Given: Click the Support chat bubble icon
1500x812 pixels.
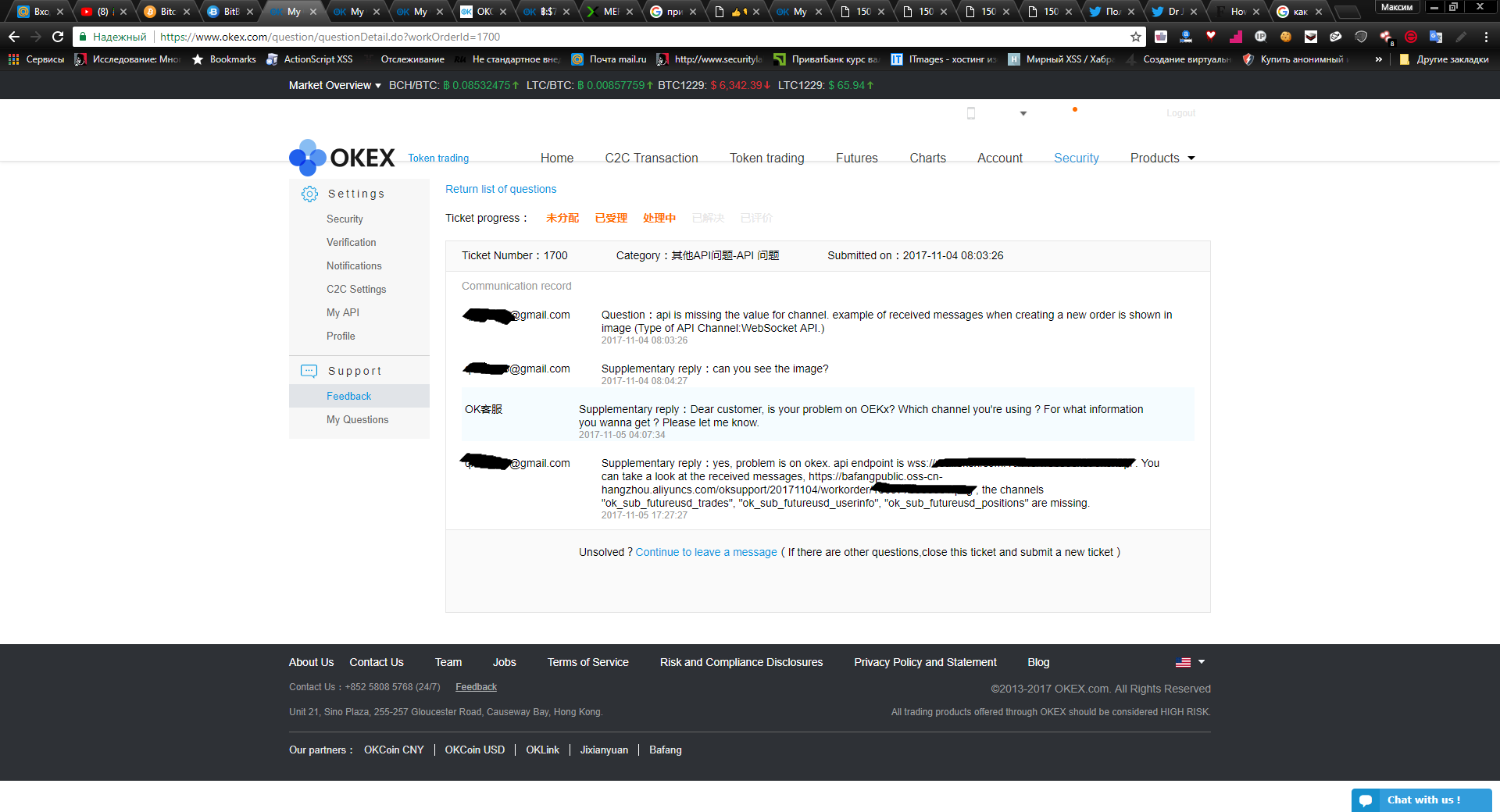Looking at the screenshot, I should coord(309,371).
